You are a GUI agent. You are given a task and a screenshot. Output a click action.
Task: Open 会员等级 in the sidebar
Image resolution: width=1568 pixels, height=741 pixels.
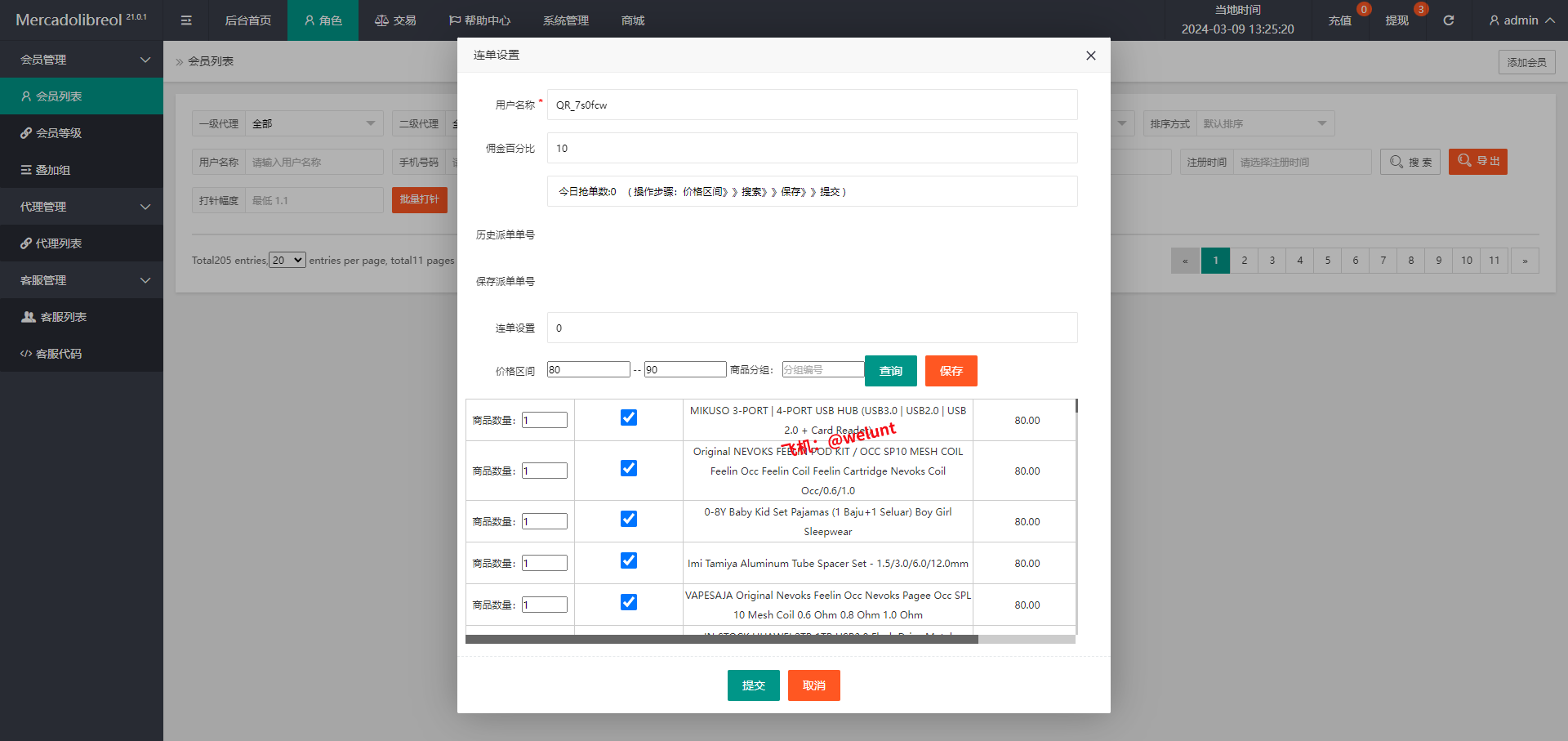tap(59, 133)
